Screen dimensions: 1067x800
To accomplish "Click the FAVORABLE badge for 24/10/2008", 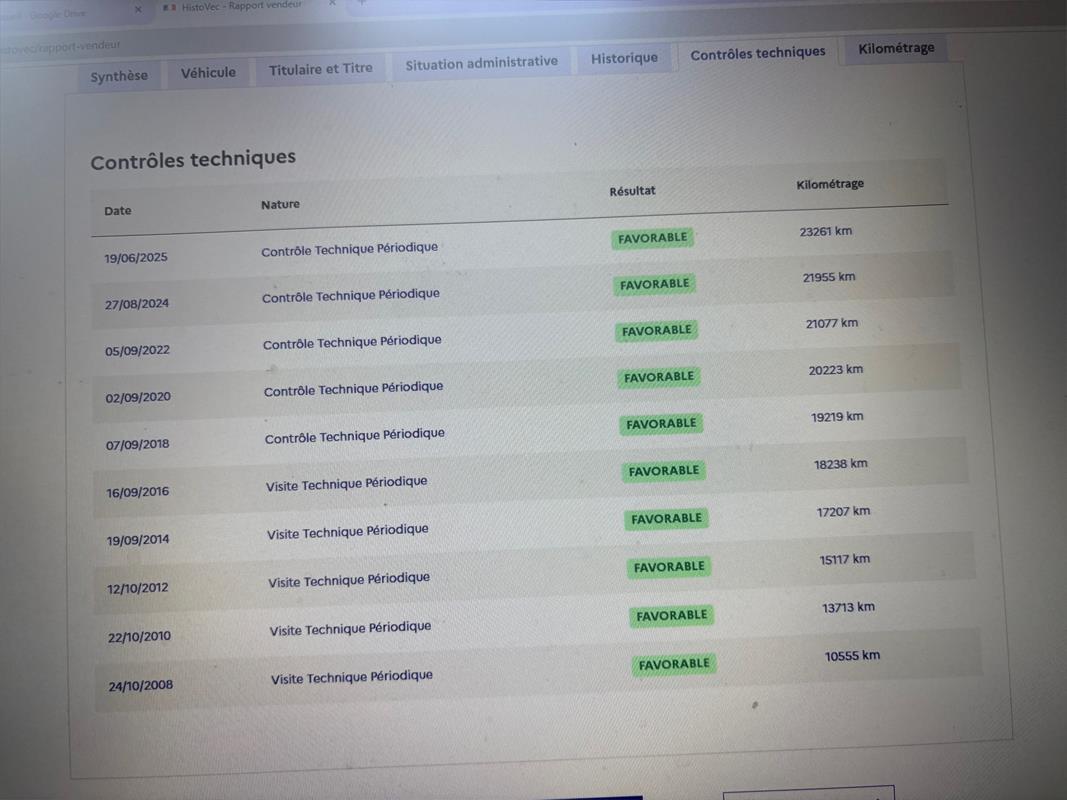I will (x=674, y=664).
